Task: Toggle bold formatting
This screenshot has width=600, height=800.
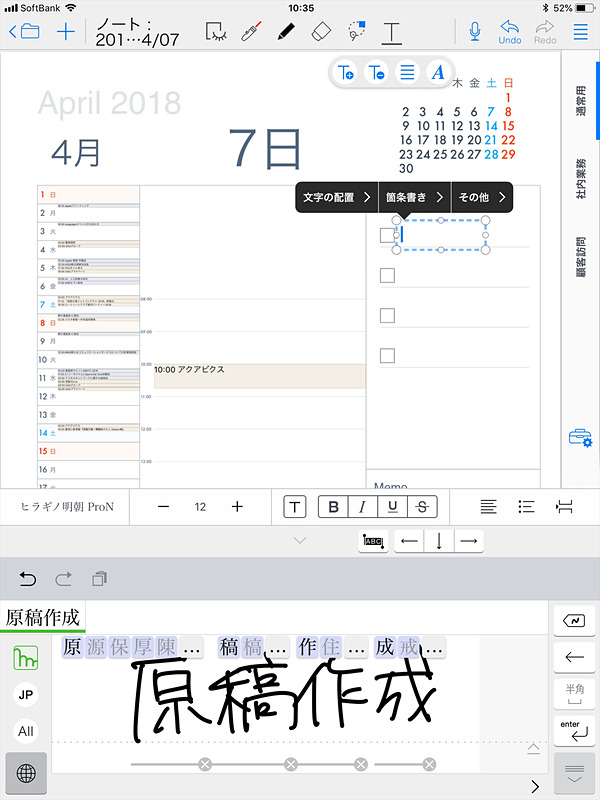Action: 333,507
